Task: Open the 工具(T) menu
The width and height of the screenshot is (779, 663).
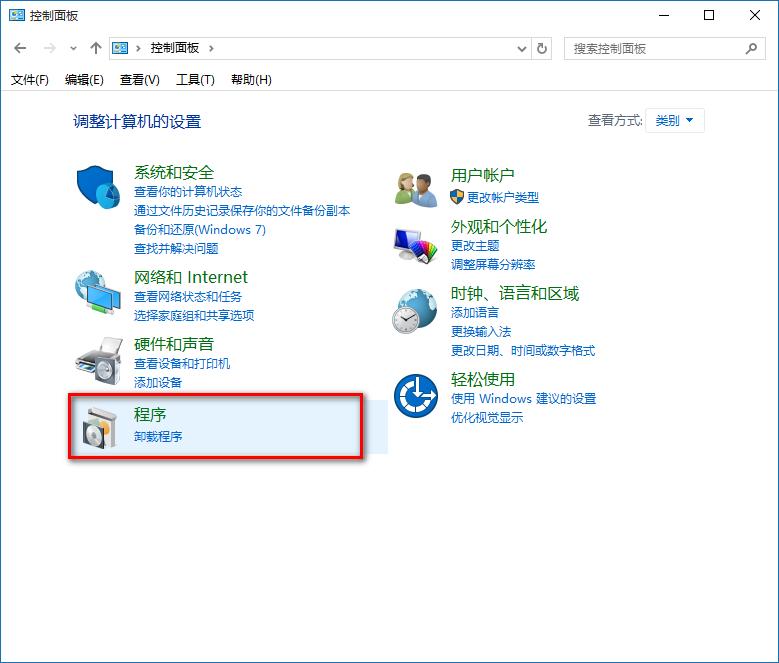Action: point(195,79)
